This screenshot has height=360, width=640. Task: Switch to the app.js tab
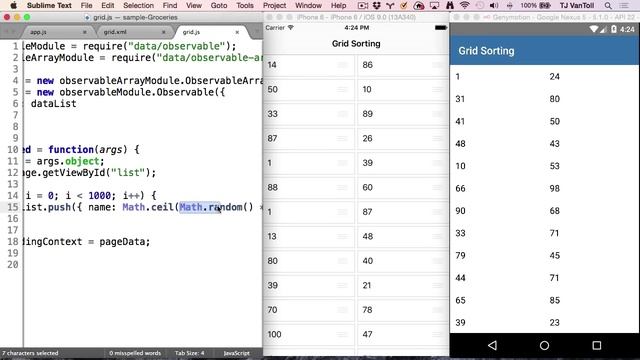click(x=38, y=32)
